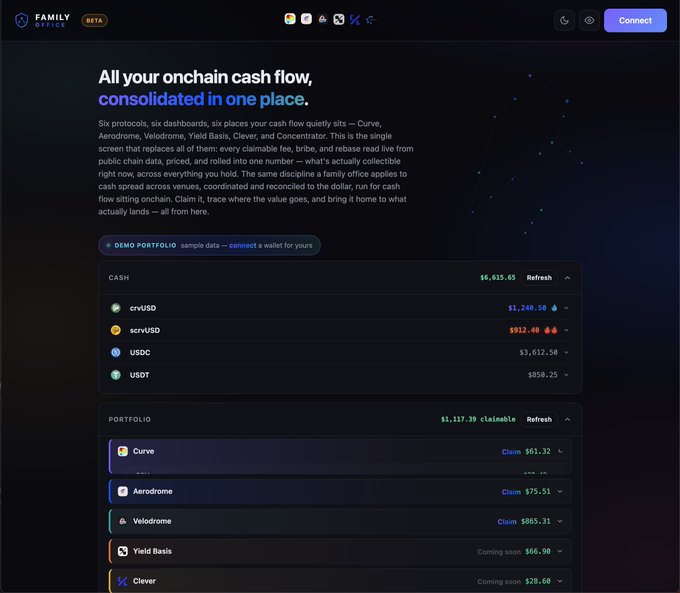Claim Curve rewards

[511, 452]
